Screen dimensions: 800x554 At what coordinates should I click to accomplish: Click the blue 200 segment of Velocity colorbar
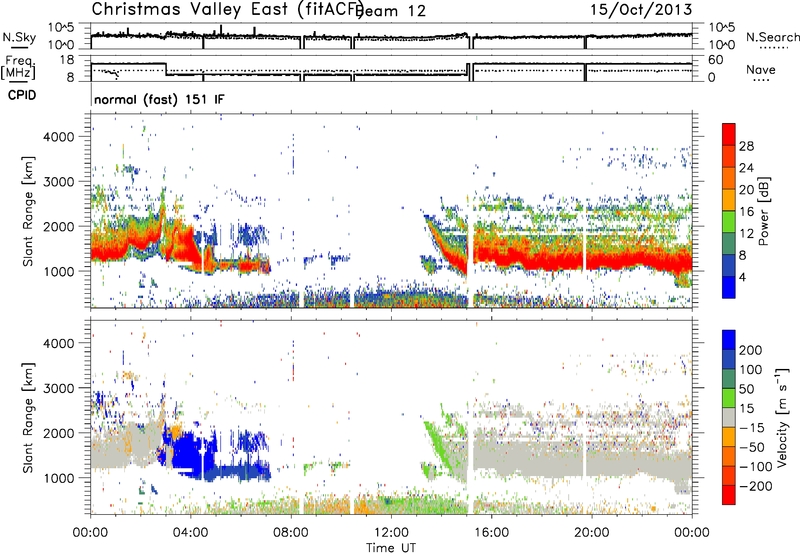tap(729, 340)
